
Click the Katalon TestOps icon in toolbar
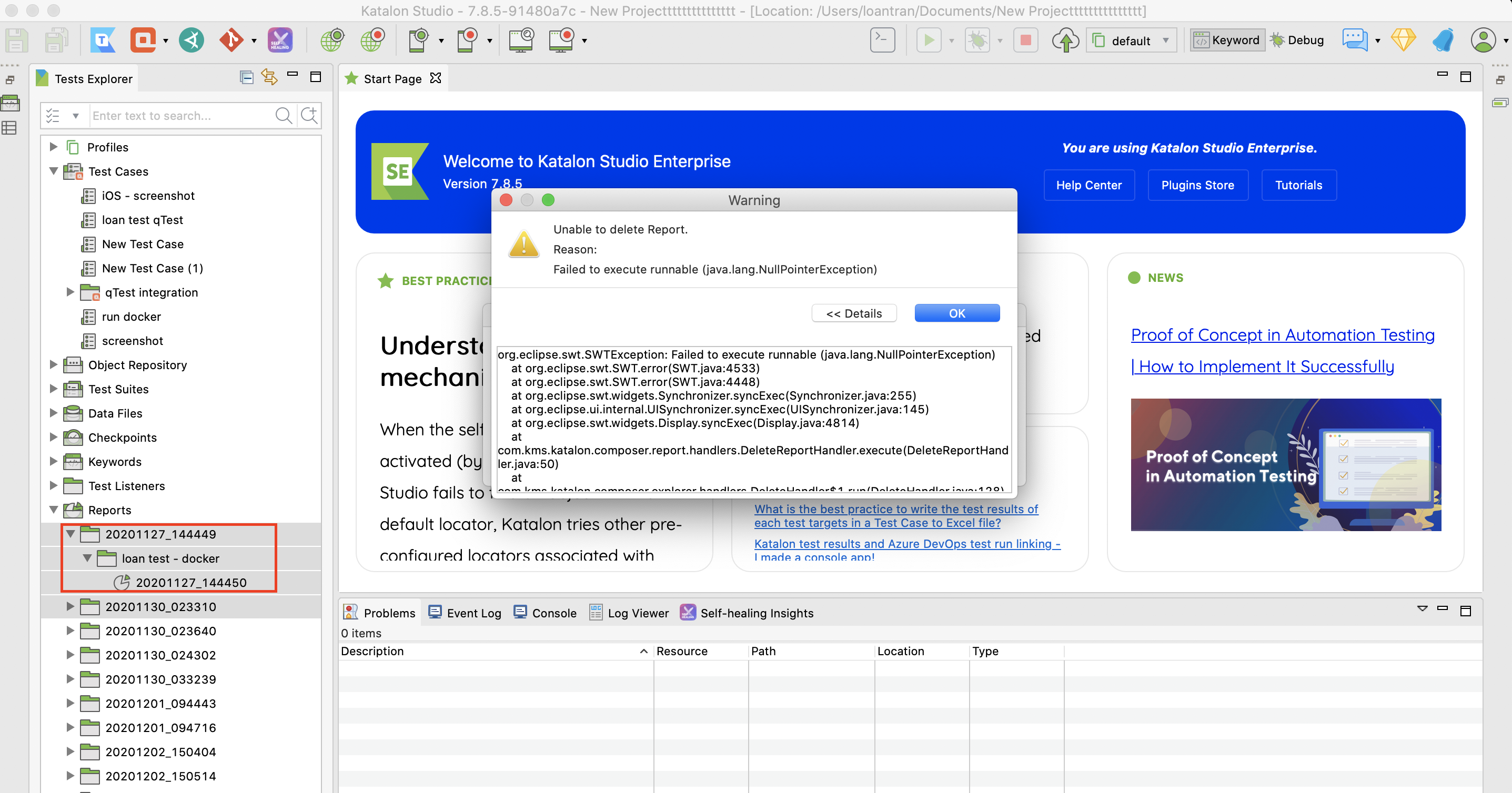[x=103, y=40]
